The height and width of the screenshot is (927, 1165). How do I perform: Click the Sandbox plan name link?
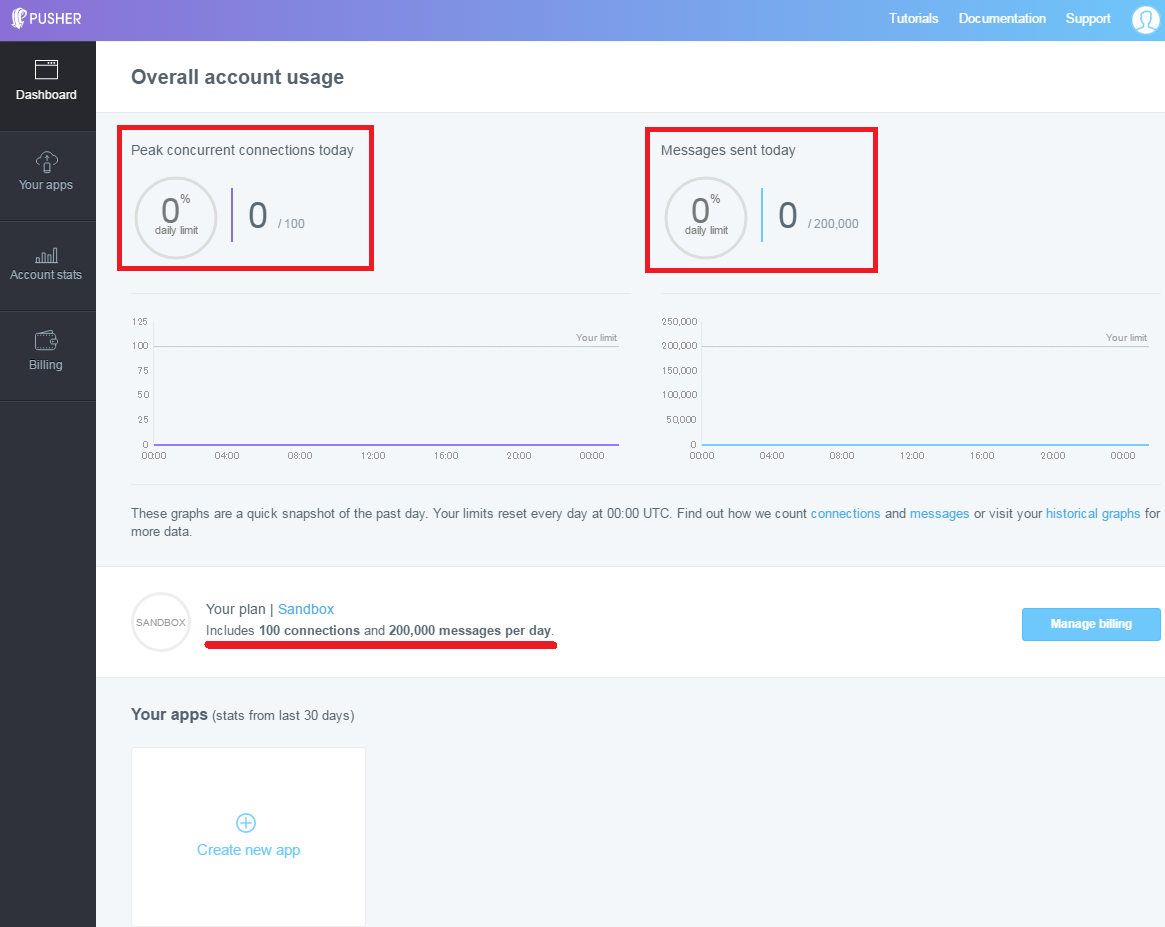point(306,609)
